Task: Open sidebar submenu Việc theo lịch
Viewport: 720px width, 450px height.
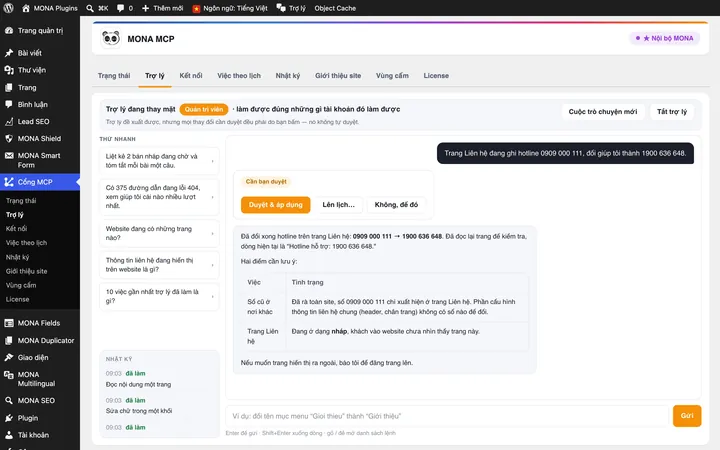Action: (x=26, y=243)
